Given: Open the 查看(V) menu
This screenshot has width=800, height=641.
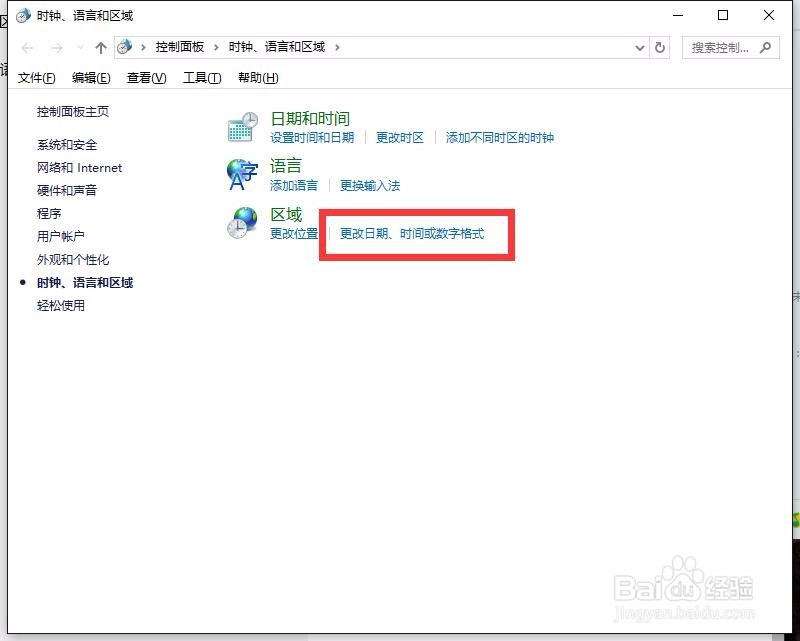Looking at the screenshot, I should [146, 78].
